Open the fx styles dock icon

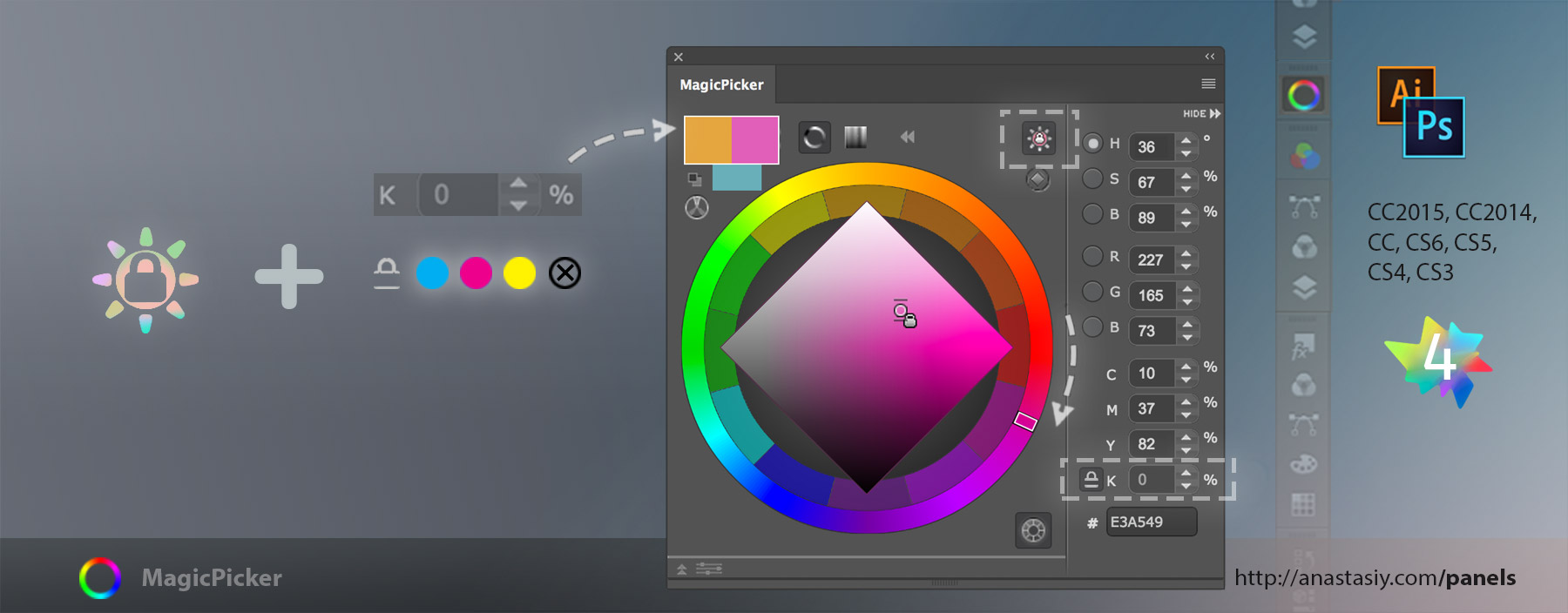(x=1303, y=347)
